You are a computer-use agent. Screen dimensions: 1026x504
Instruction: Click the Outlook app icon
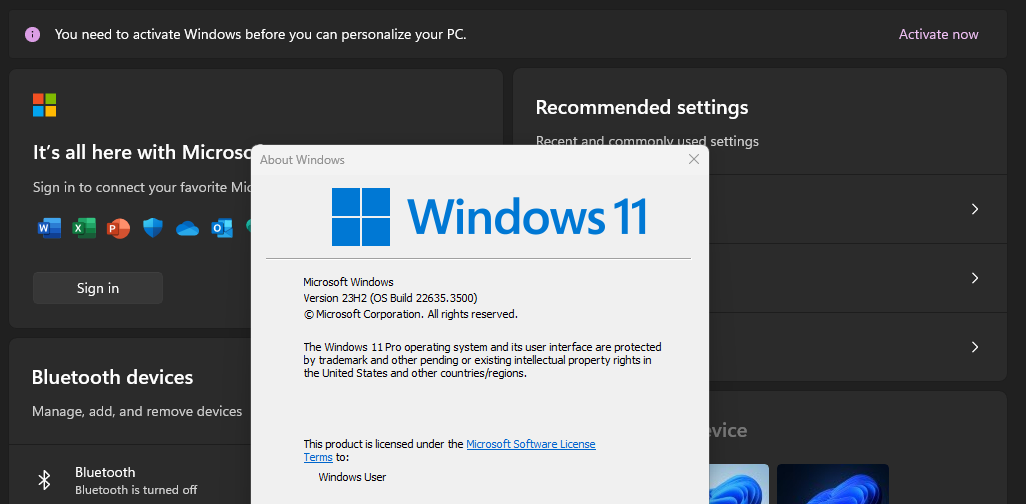click(222, 228)
